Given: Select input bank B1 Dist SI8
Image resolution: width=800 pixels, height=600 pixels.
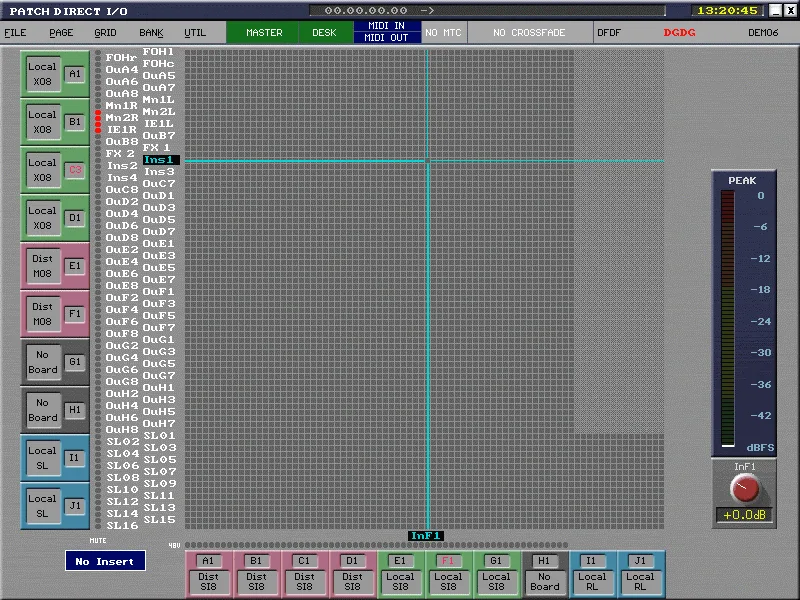Looking at the screenshot, I should 256,574.
